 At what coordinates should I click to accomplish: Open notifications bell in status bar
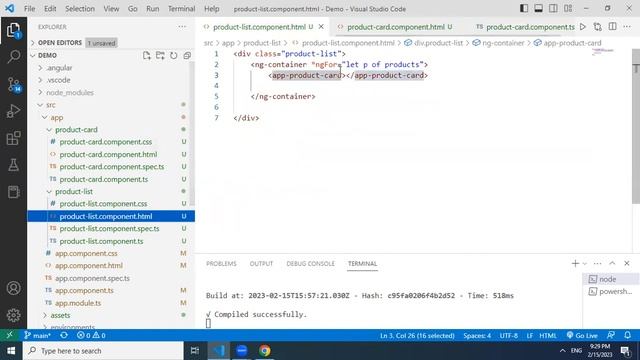[x=627, y=336]
